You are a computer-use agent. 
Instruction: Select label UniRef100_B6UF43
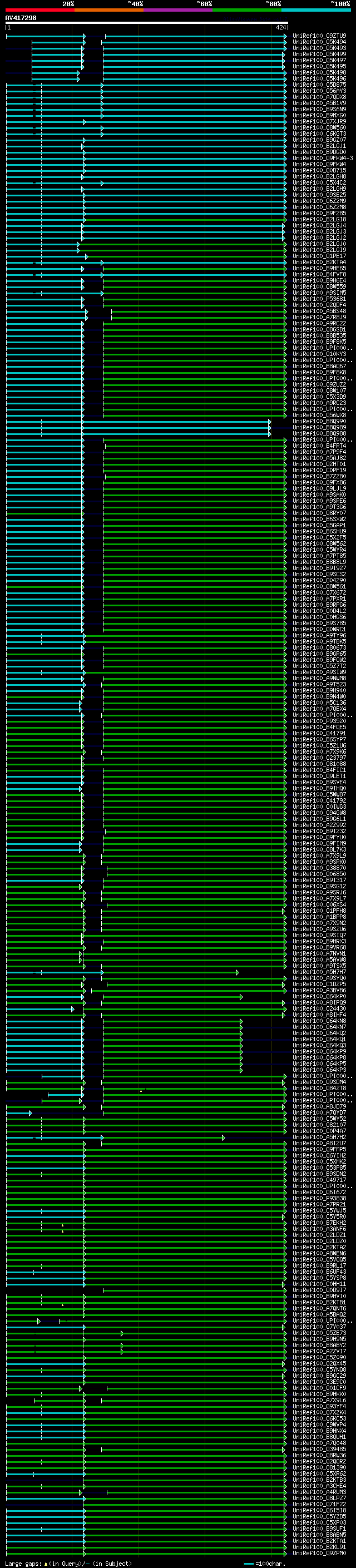(x=319, y=1272)
